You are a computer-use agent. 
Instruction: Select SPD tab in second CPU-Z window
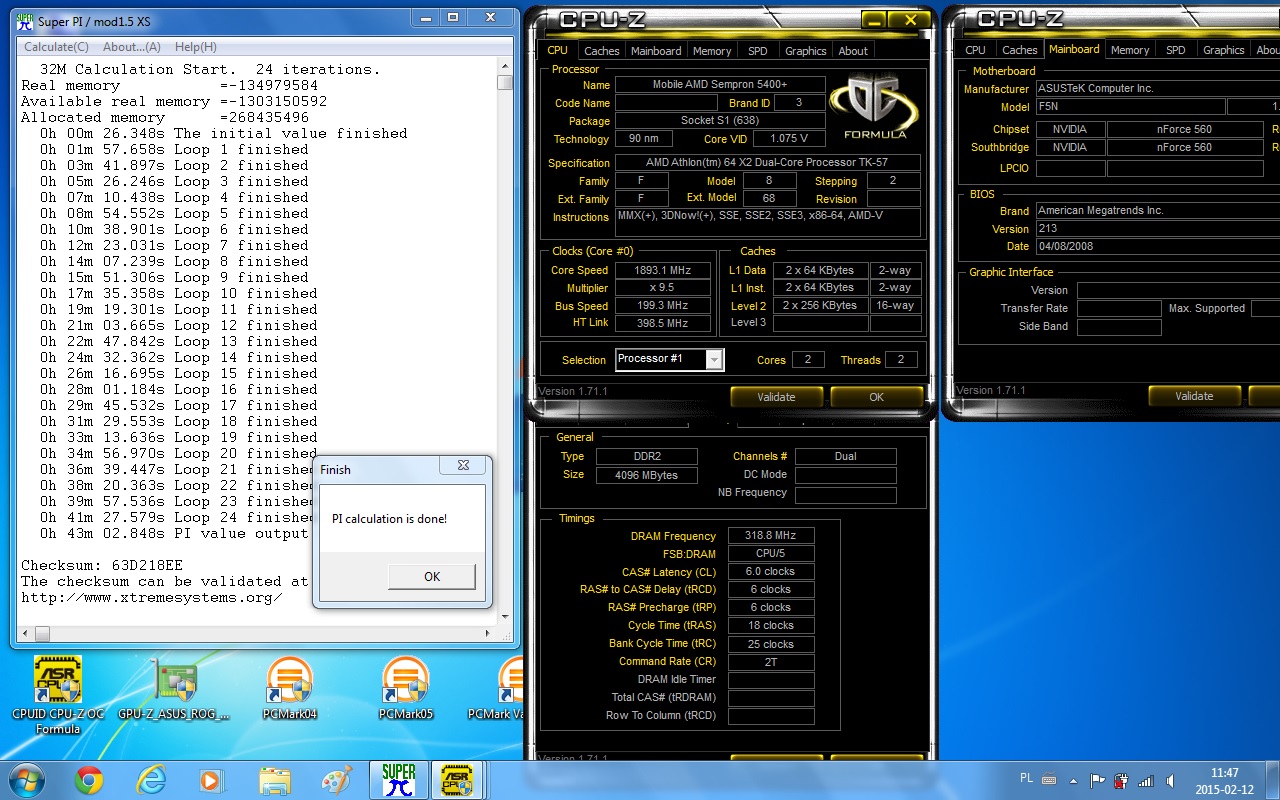[x=1176, y=50]
